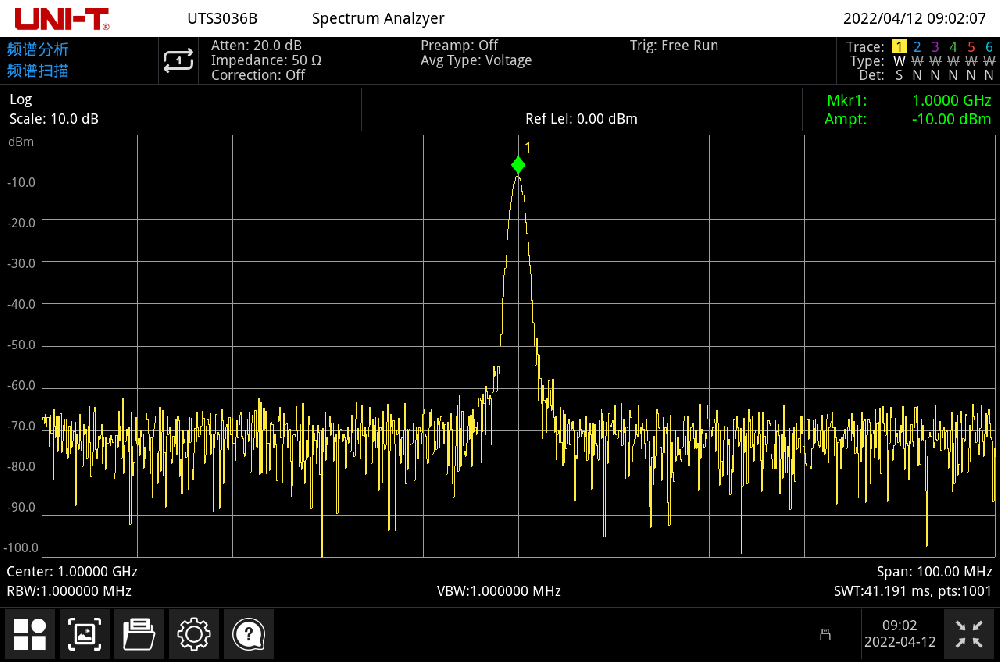Viewport: 1000px width, 662px height.
Task: Click the top-right timestamp 2022/04/12 09:02:07
Action: click(915, 18)
